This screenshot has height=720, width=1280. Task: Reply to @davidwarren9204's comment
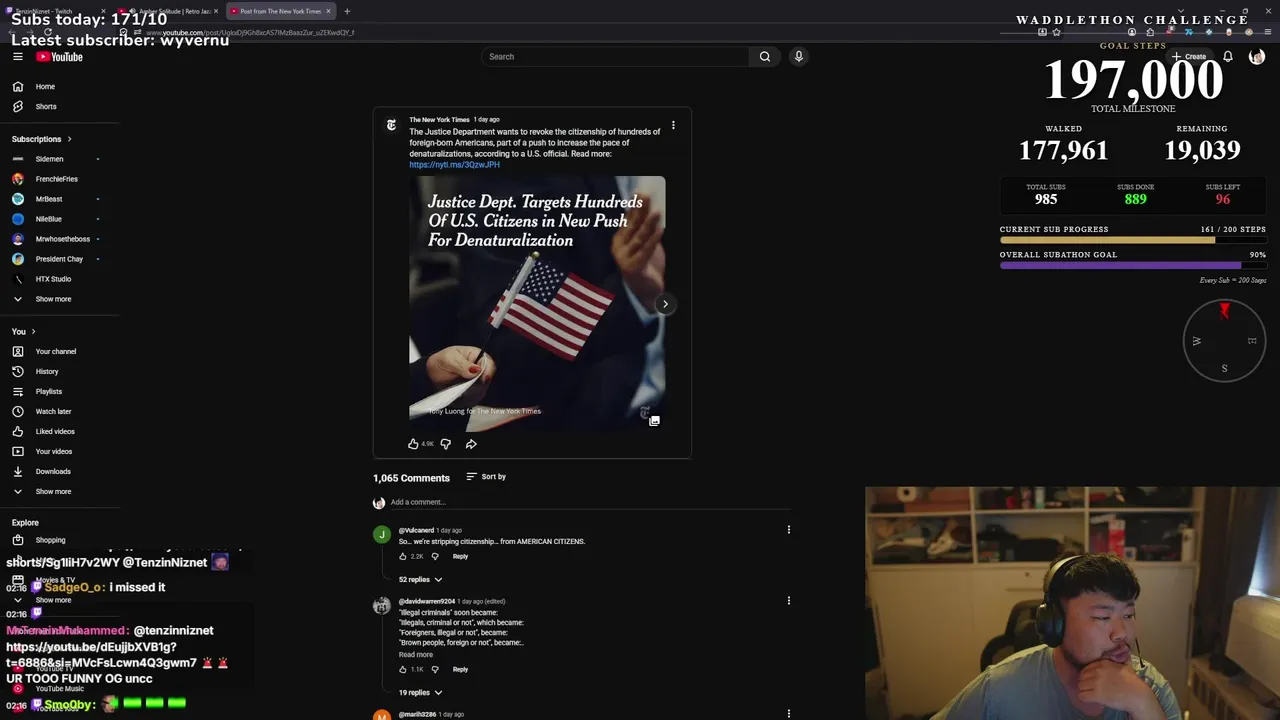coord(460,670)
